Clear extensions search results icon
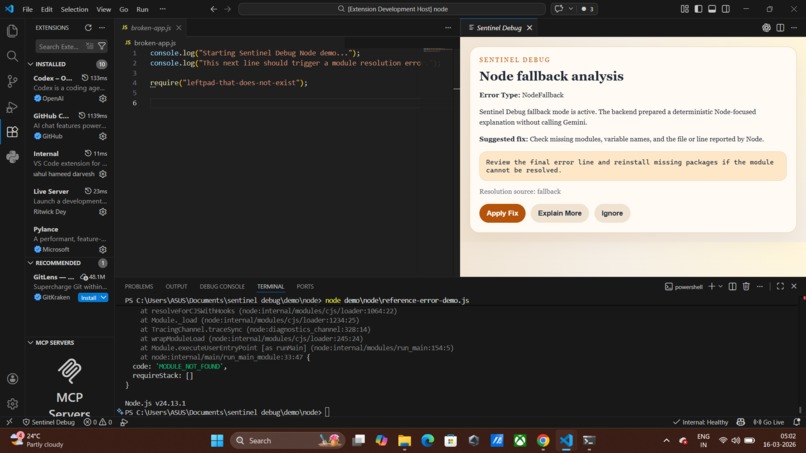 click(x=90, y=46)
